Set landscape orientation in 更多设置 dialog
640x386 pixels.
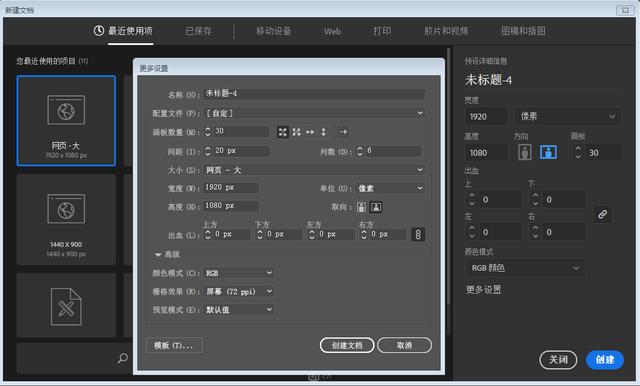click(x=376, y=207)
